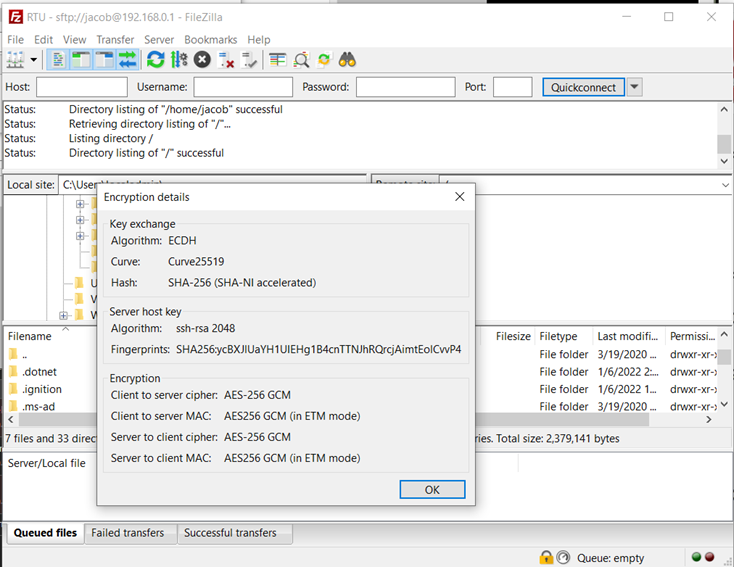Expand the lowest local tree node

(63, 316)
